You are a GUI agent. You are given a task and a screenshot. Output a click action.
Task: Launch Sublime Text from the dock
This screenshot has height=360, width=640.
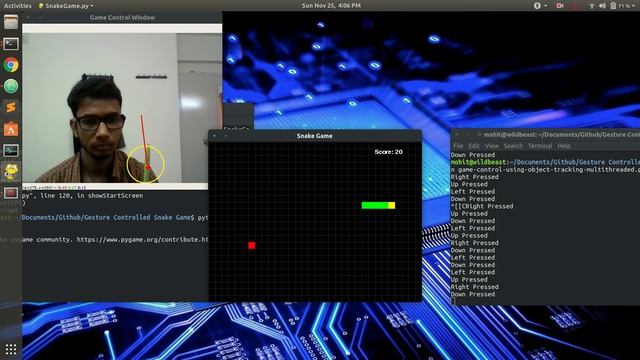pos(11,107)
